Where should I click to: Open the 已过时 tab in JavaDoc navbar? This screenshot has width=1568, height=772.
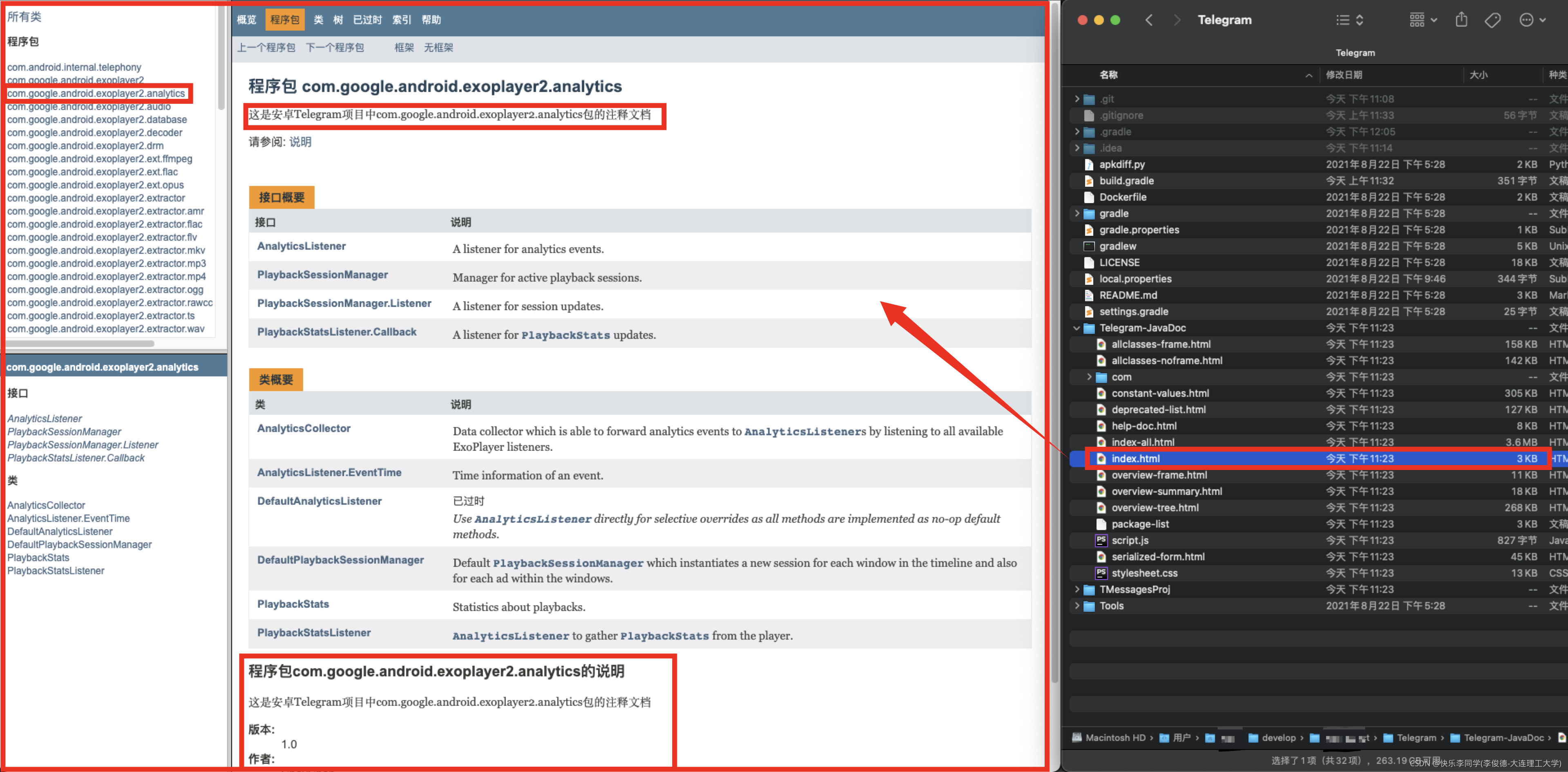[367, 20]
